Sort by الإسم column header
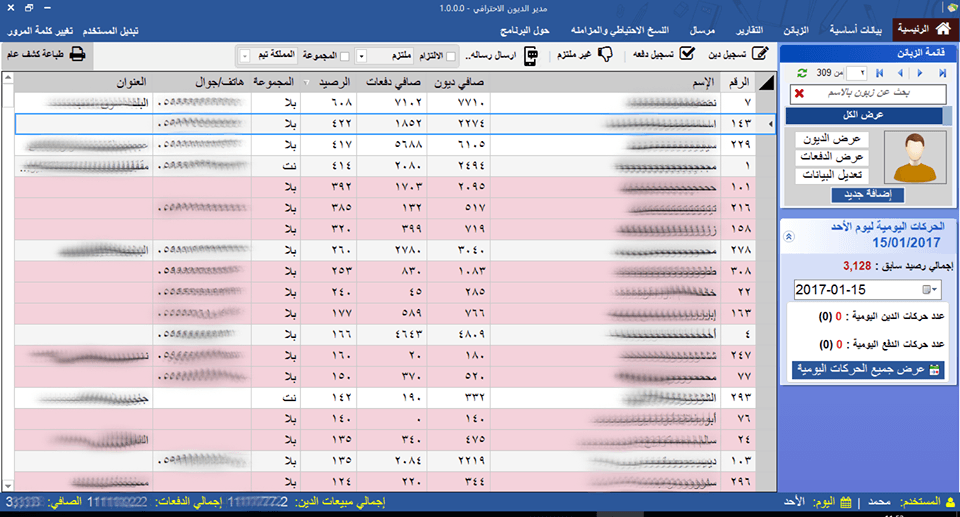Viewport: 960px width, 517px height. (x=605, y=82)
